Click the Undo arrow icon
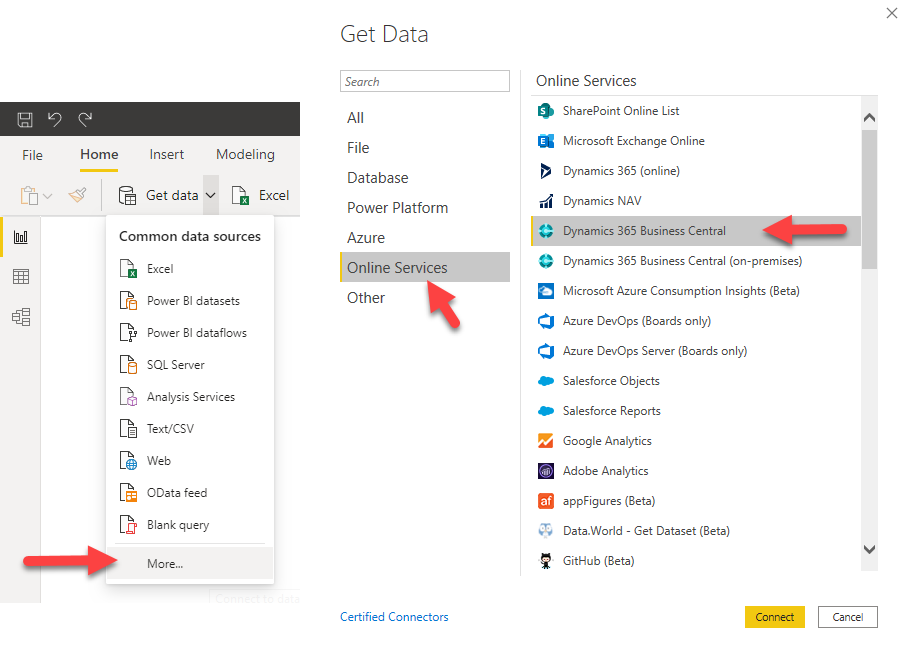Viewport: 908px width, 658px height. (x=55, y=119)
